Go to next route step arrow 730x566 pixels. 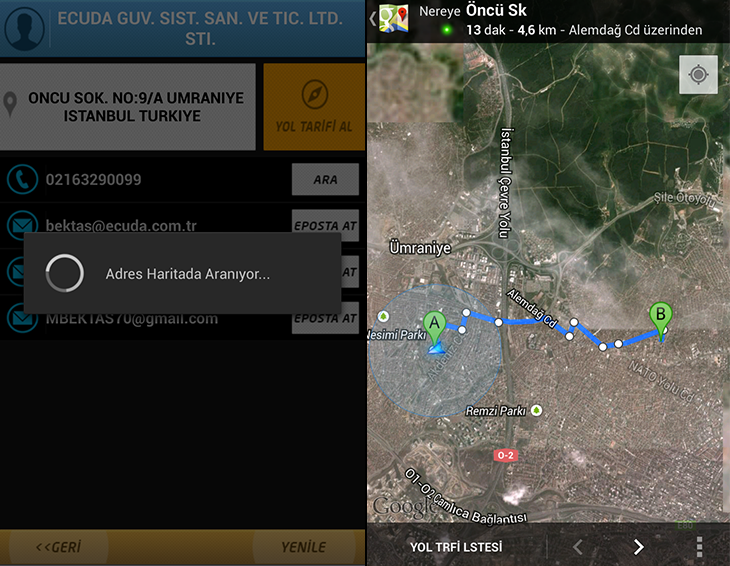click(x=639, y=547)
